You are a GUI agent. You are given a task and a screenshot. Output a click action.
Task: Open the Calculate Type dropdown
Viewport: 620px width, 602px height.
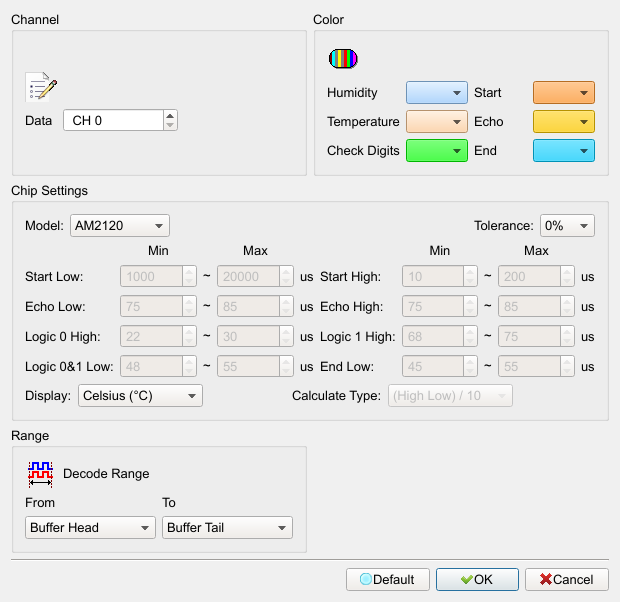(450, 396)
